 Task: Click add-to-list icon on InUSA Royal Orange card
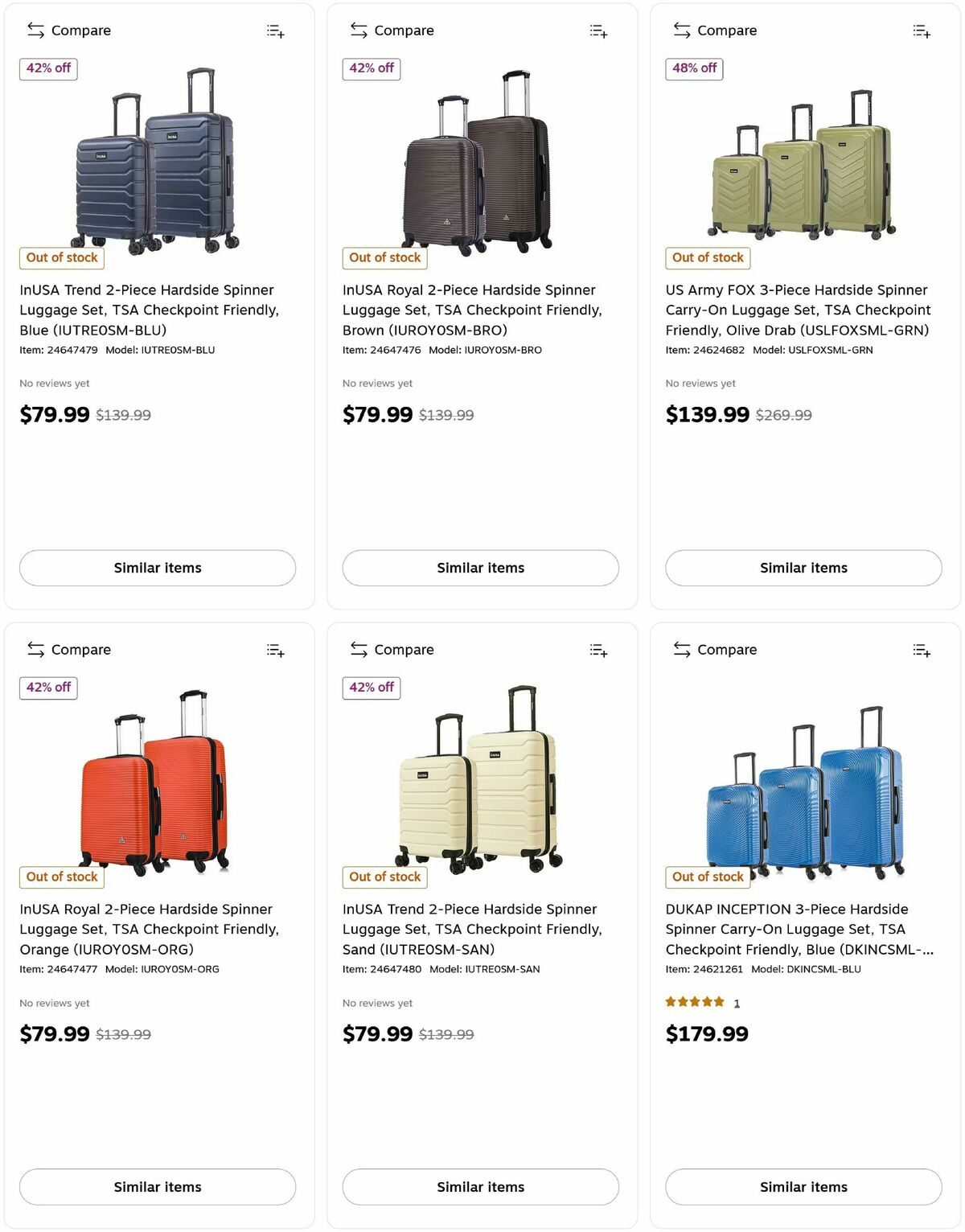[x=276, y=651]
